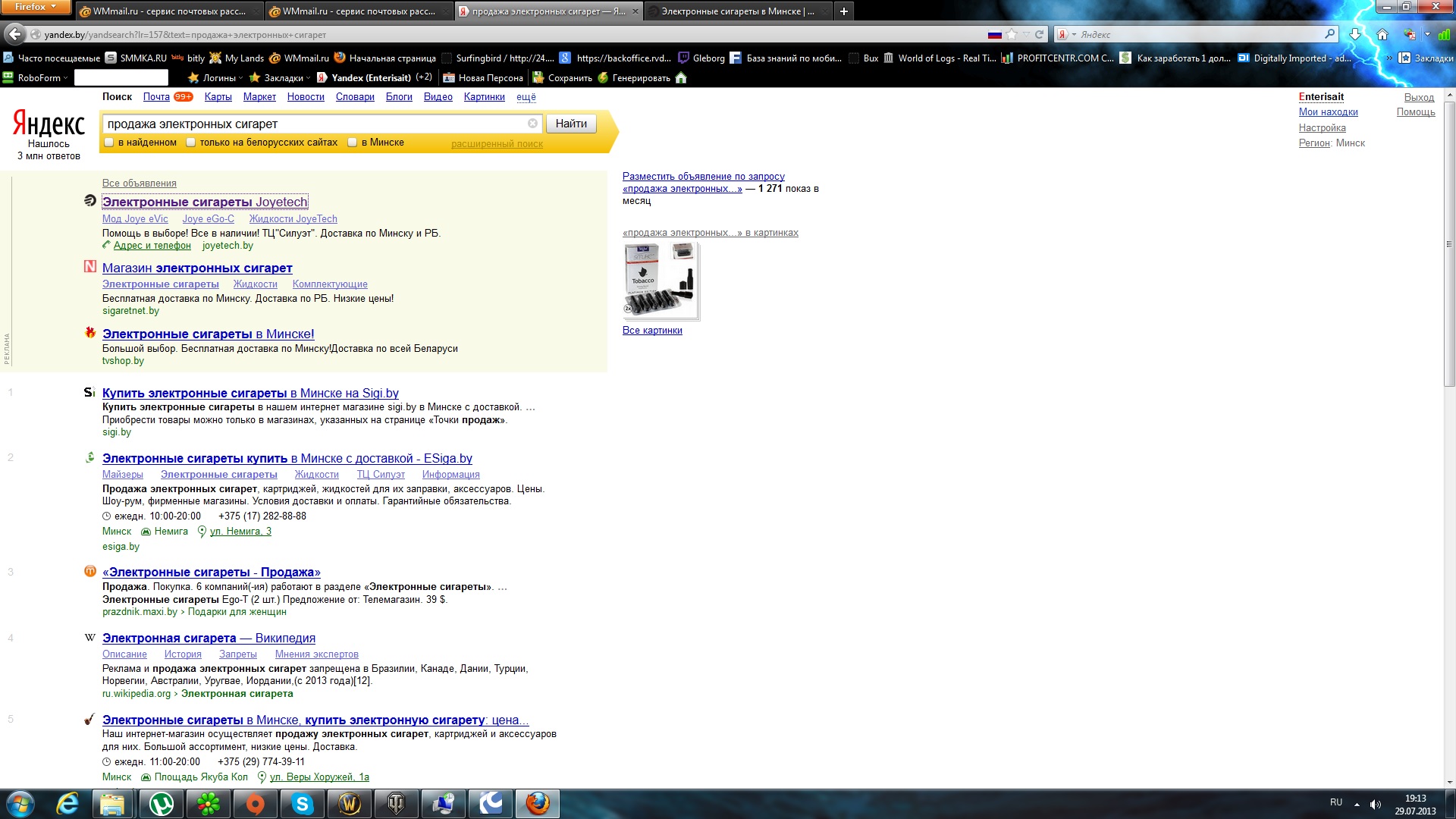
Task: Show more bookmarks via double chevron
Action: tap(1389, 58)
